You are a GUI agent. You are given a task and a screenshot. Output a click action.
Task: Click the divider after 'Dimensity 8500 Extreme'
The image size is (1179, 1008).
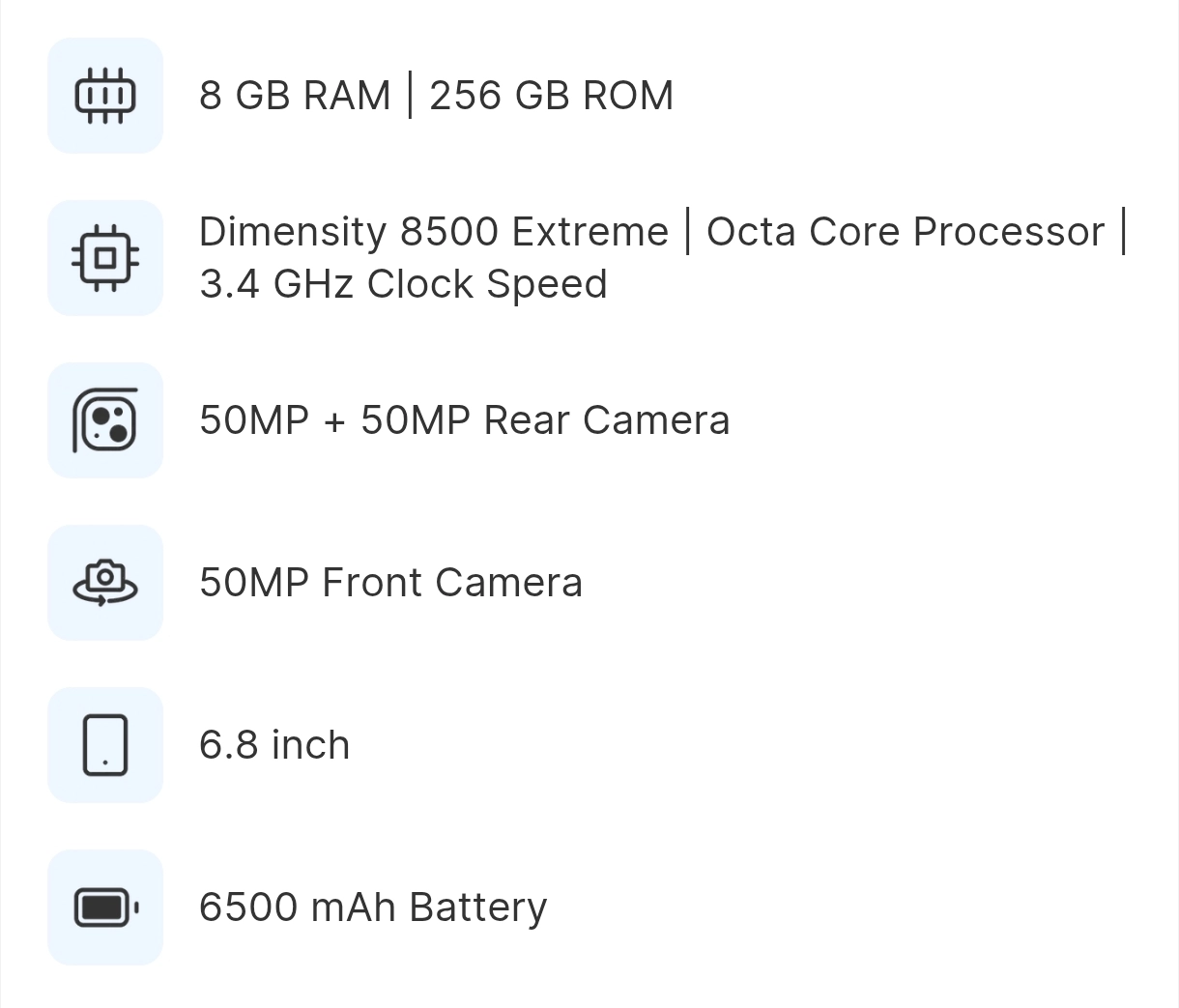(x=688, y=232)
